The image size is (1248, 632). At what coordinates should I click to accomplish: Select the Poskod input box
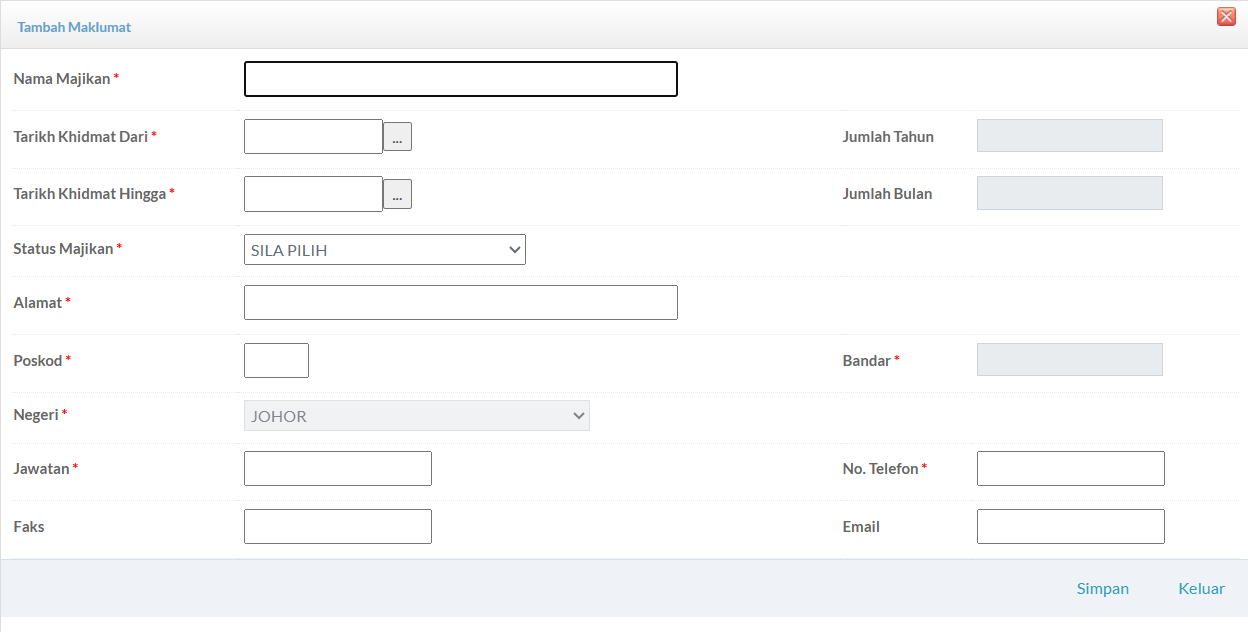pos(276,360)
